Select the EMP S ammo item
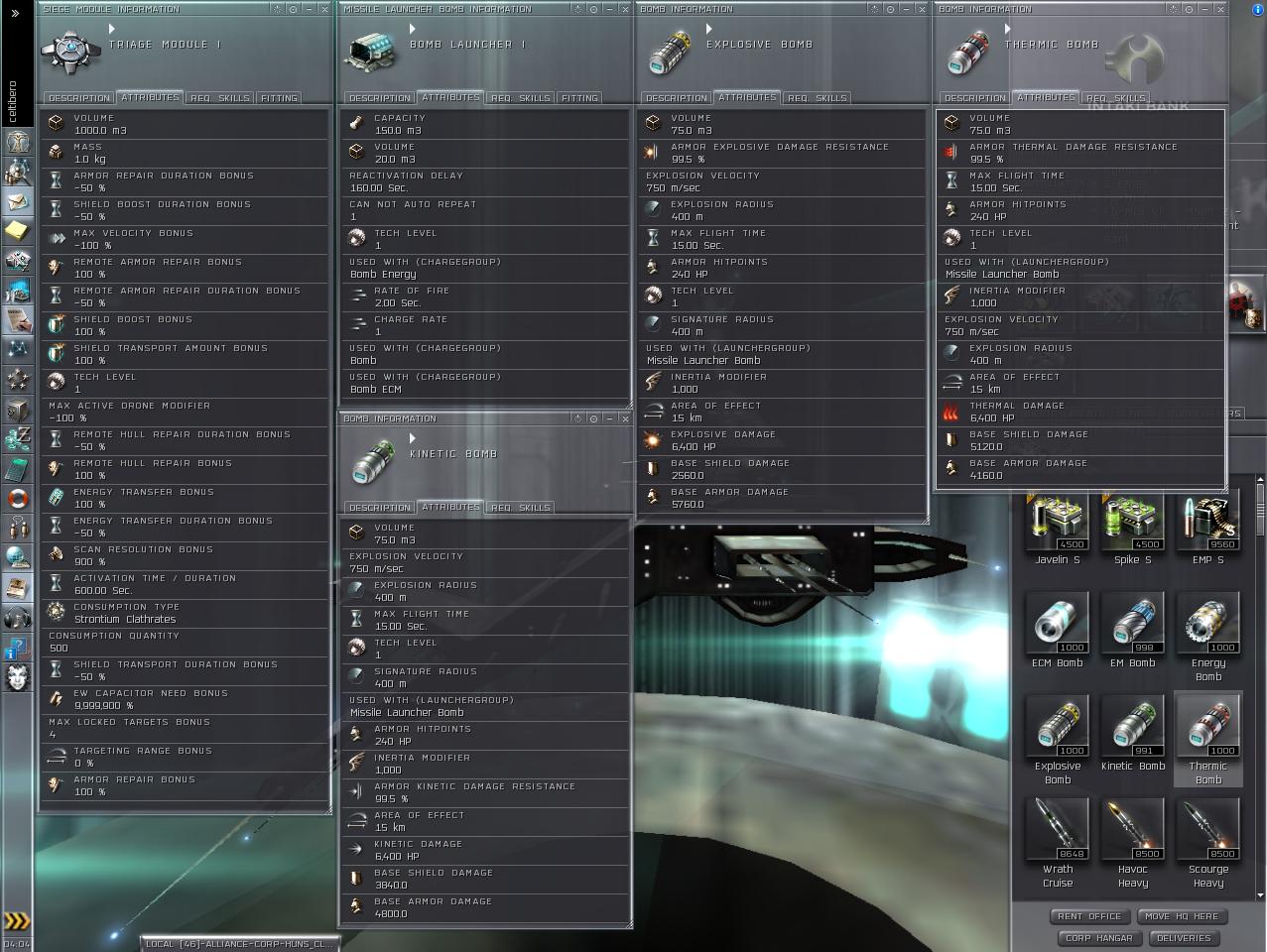This screenshot has width=1267, height=952. click(1207, 529)
